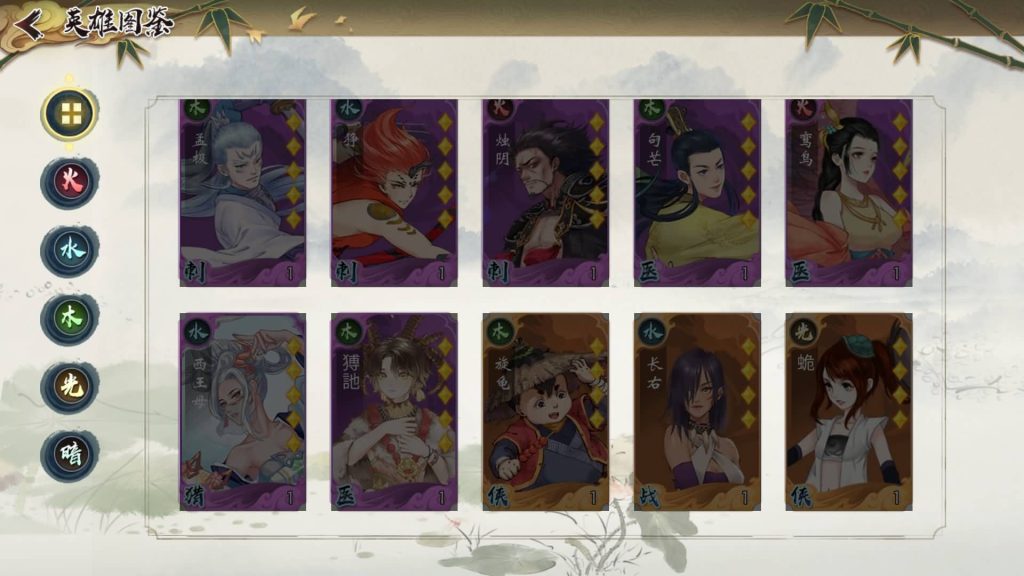Filter heroes by 水 water element
This screenshot has width=1024, height=576.
(70, 250)
